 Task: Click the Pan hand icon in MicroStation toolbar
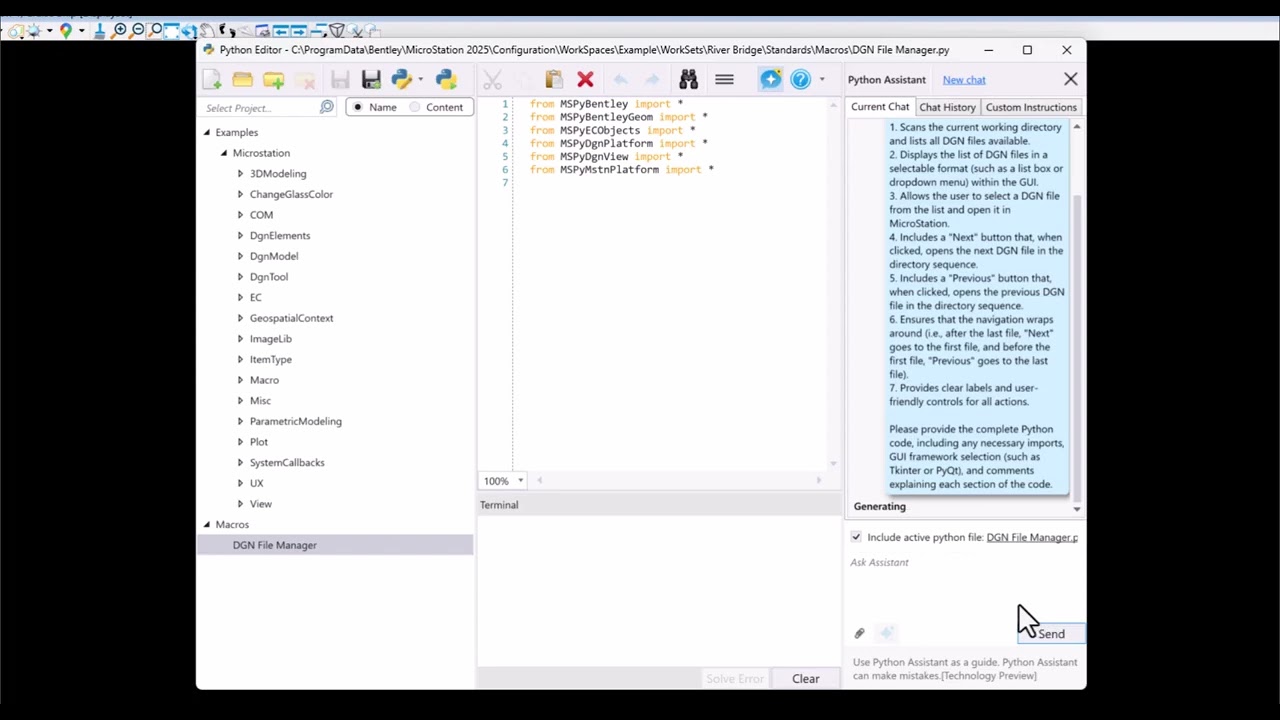coord(207,30)
